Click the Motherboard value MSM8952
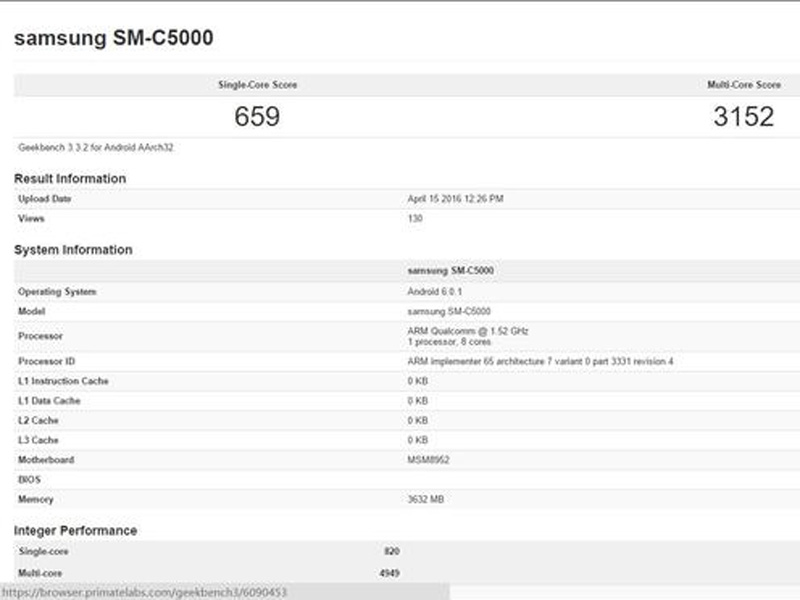 click(x=428, y=460)
